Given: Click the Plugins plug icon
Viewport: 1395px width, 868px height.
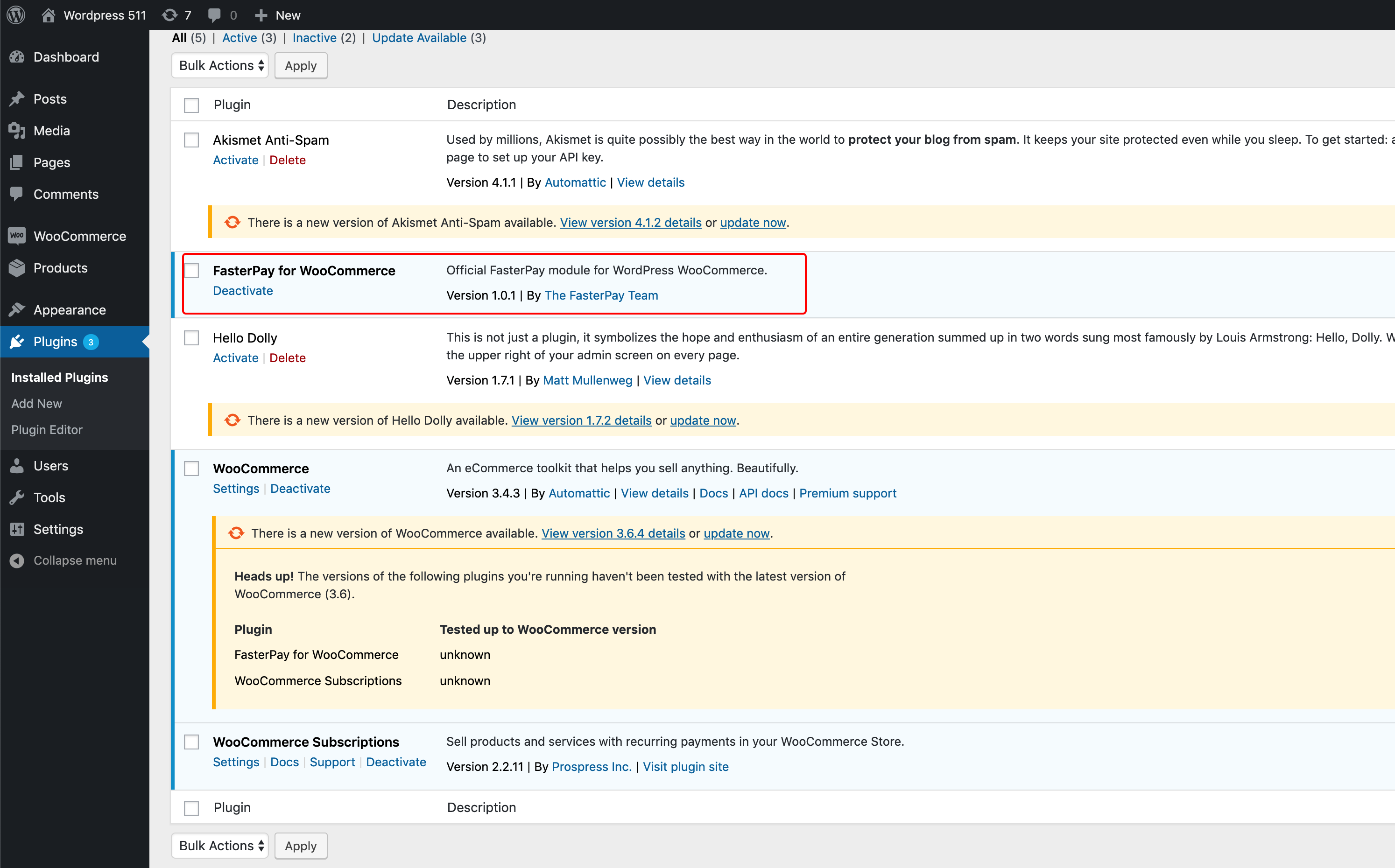Looking at the screenshot, I should tap(17, 342).
